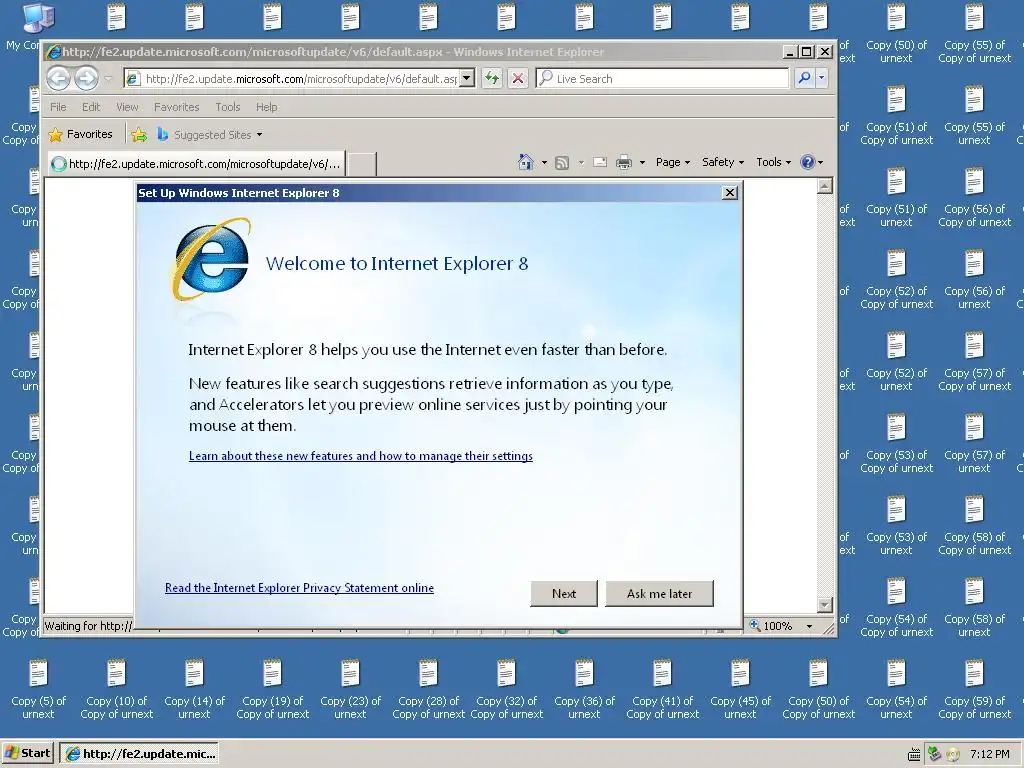1024x768 pixels.
Task: Open the File menu
Action: point(58,107)
